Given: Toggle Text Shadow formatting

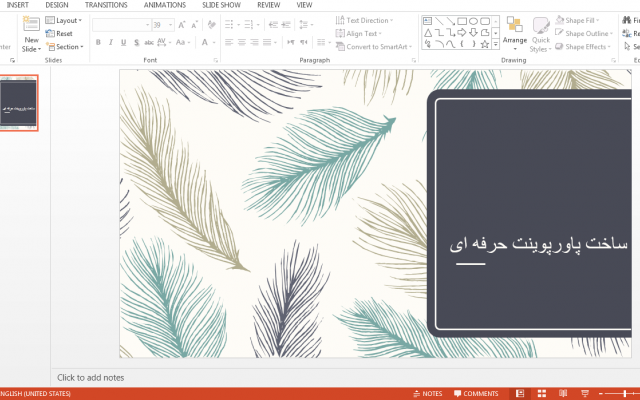Looking at the screenshot, I should 136,42.
